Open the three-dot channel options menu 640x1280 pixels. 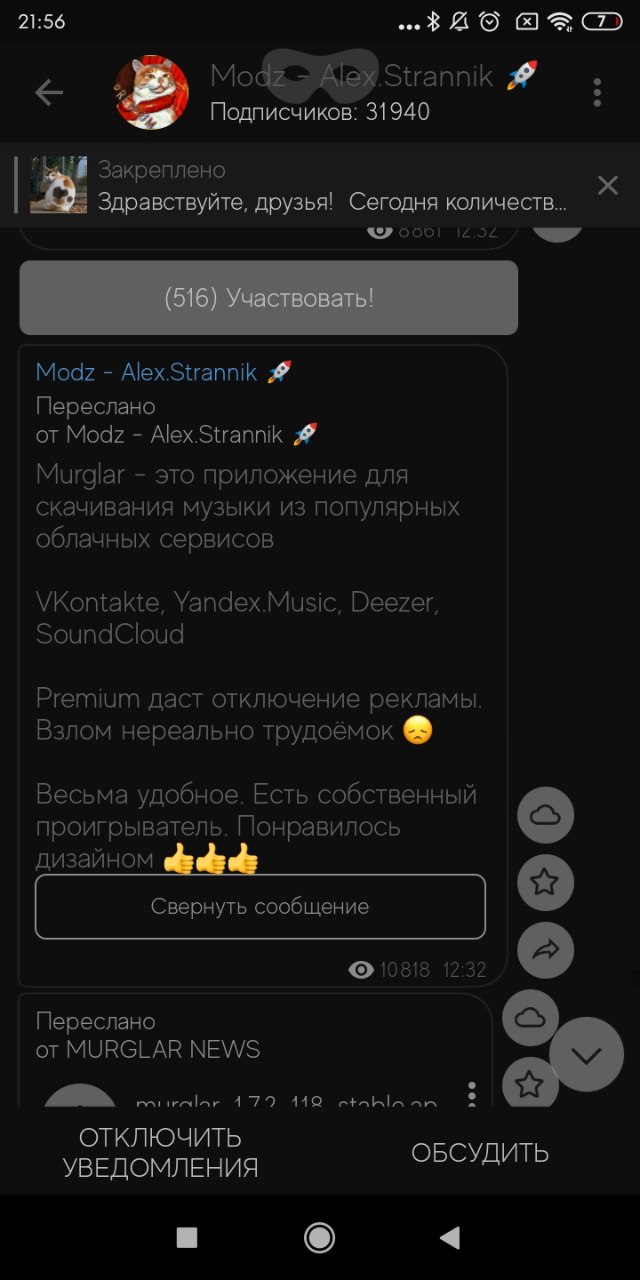597,93
